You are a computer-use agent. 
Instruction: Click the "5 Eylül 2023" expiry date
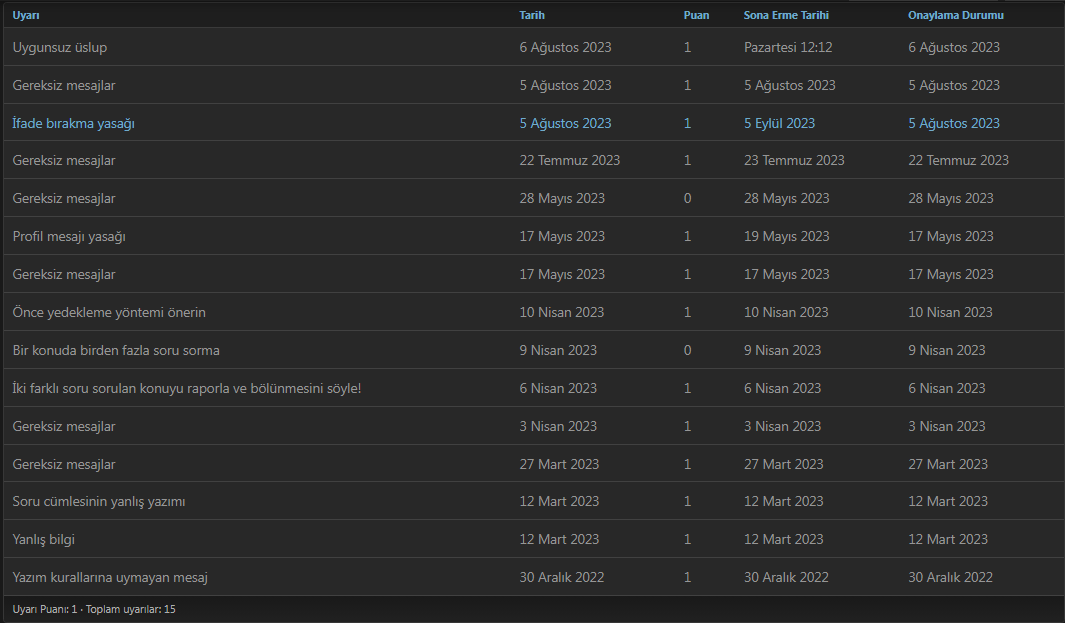(x=779, y=124)
